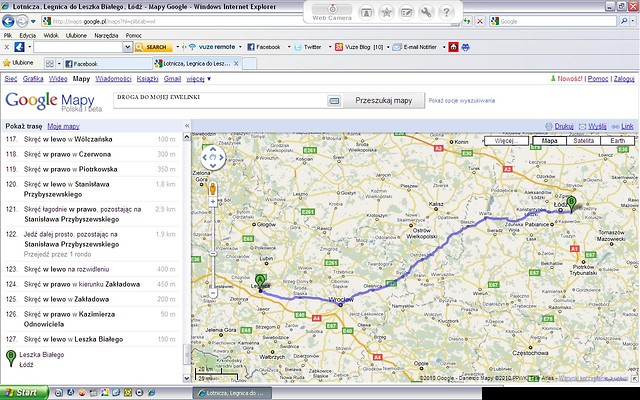Click the on-screen keyboard icon in search box
Viewport: 640px width, 400px height.
334,101
